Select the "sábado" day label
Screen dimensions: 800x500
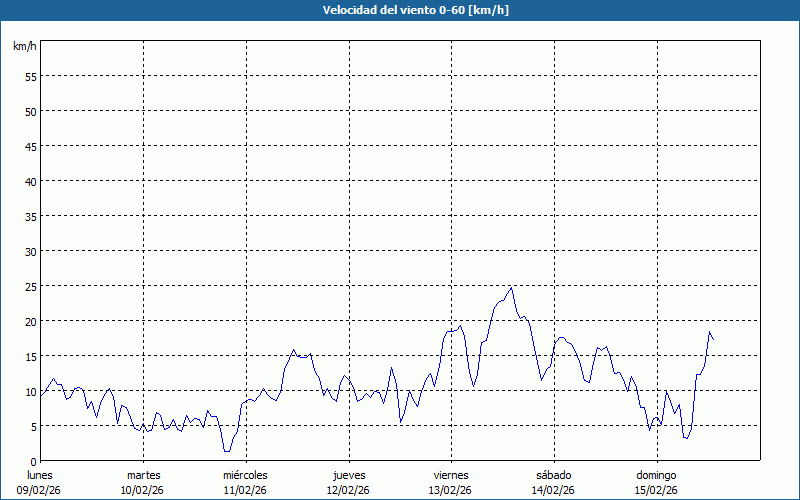click(x=553, y=475)
